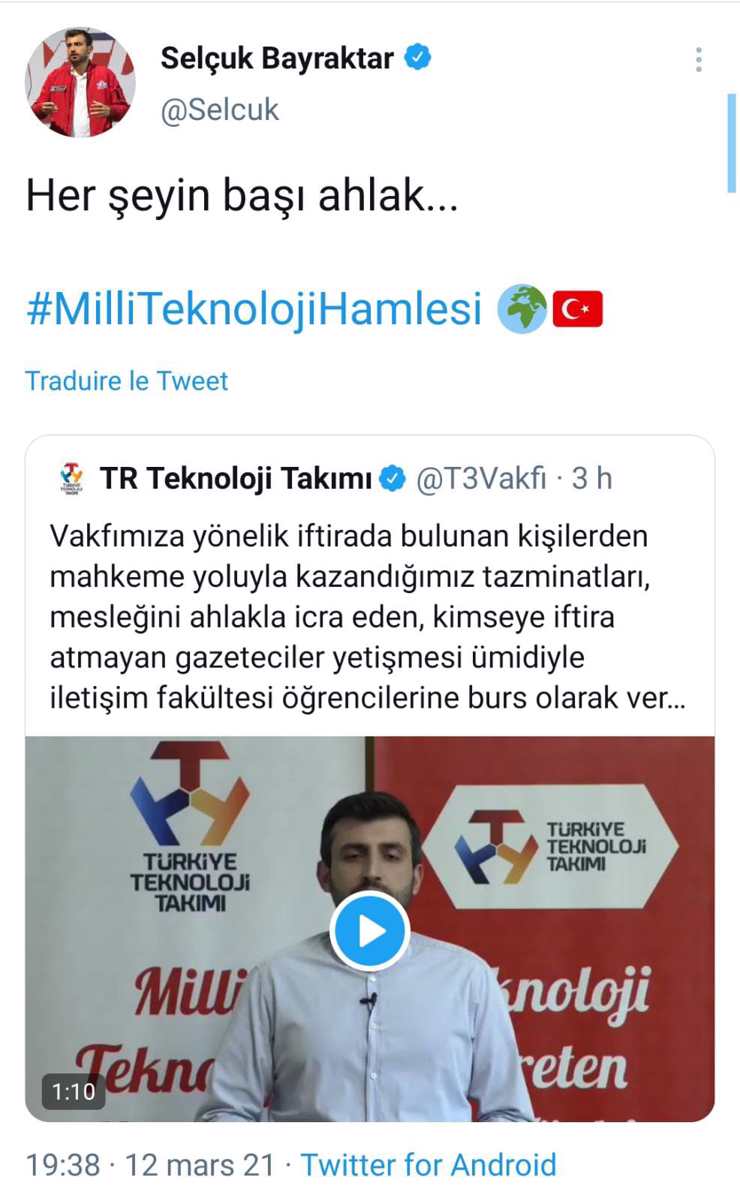Image resolution: width=740 pixels, height=1201 pixels.
Task: Click the vertical scrollbar on the right edge
Action: pos(732,140)
